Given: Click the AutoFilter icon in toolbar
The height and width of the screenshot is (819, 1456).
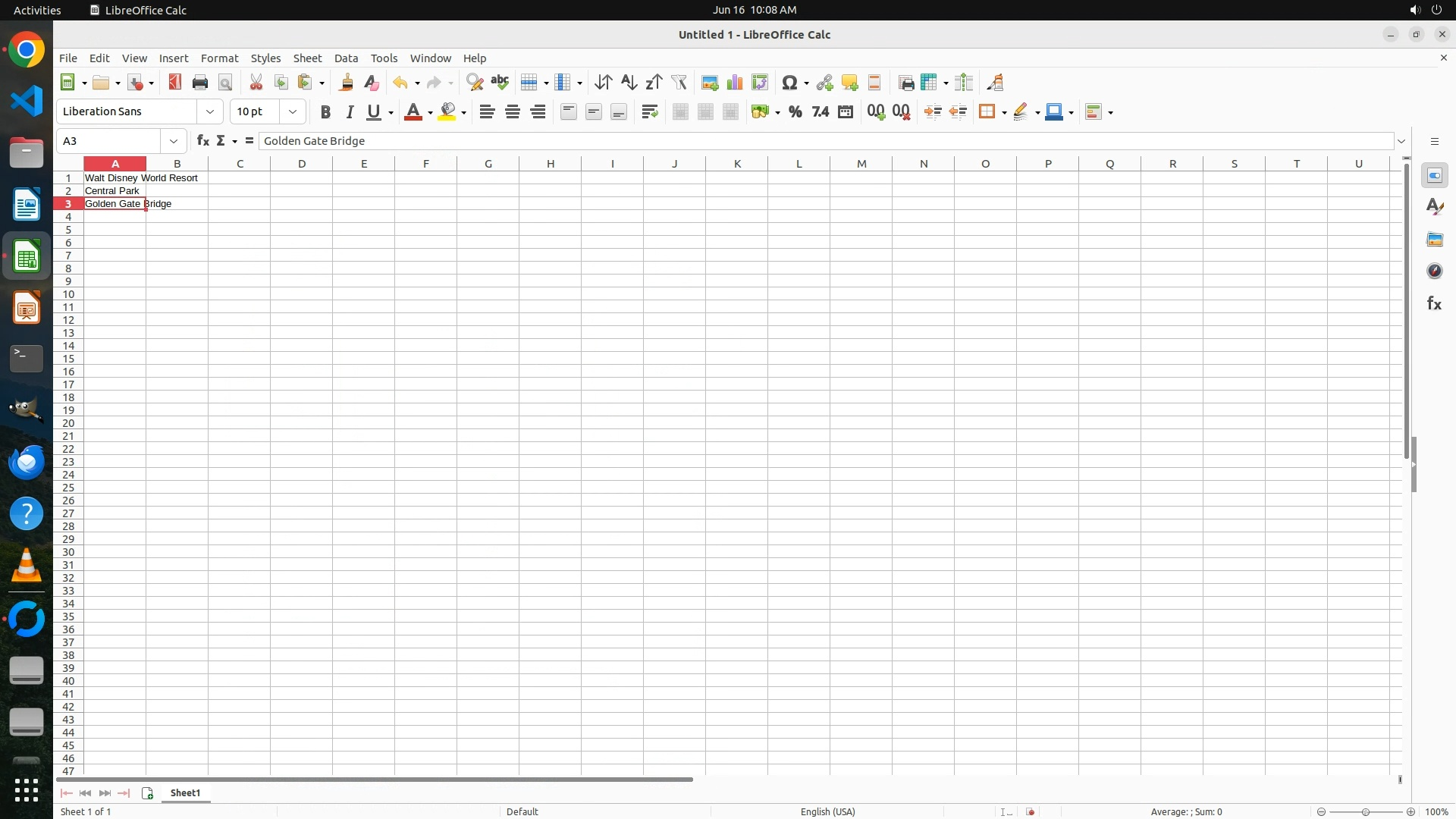Looking at the screenshot, I should [679, 83].
